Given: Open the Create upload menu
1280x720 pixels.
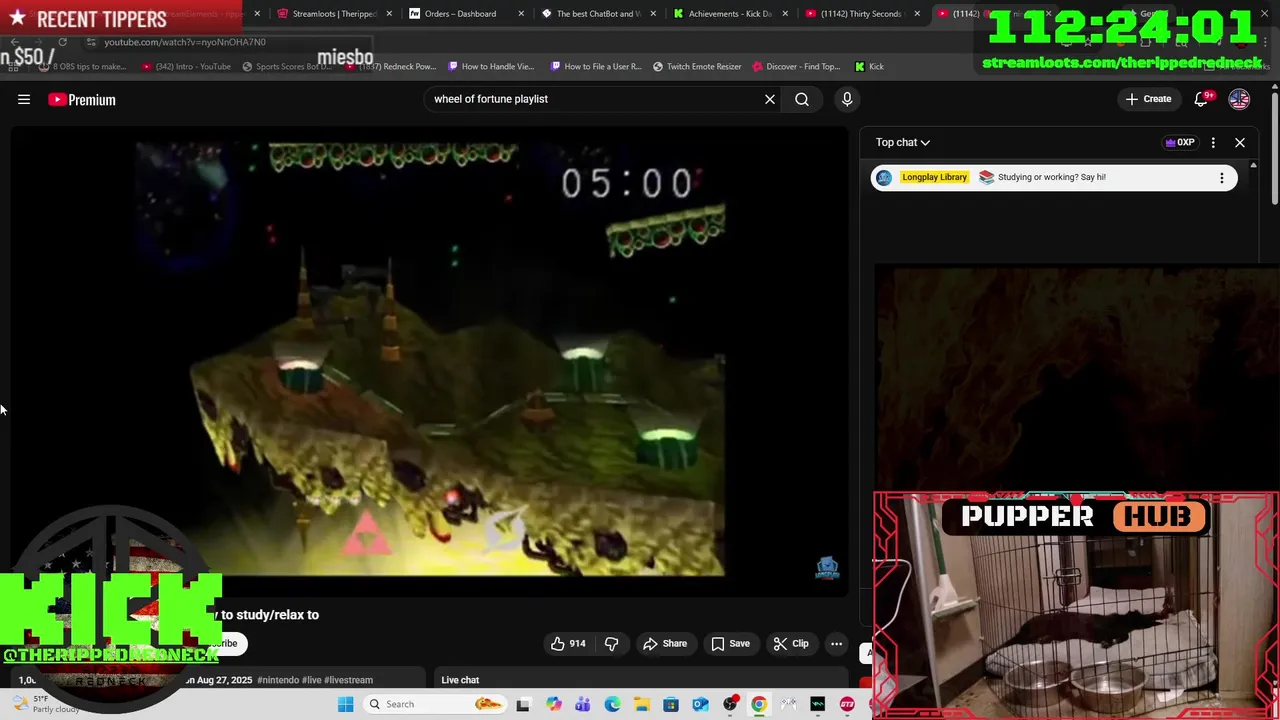Looking at the screenshot, I should [1148, 99].
